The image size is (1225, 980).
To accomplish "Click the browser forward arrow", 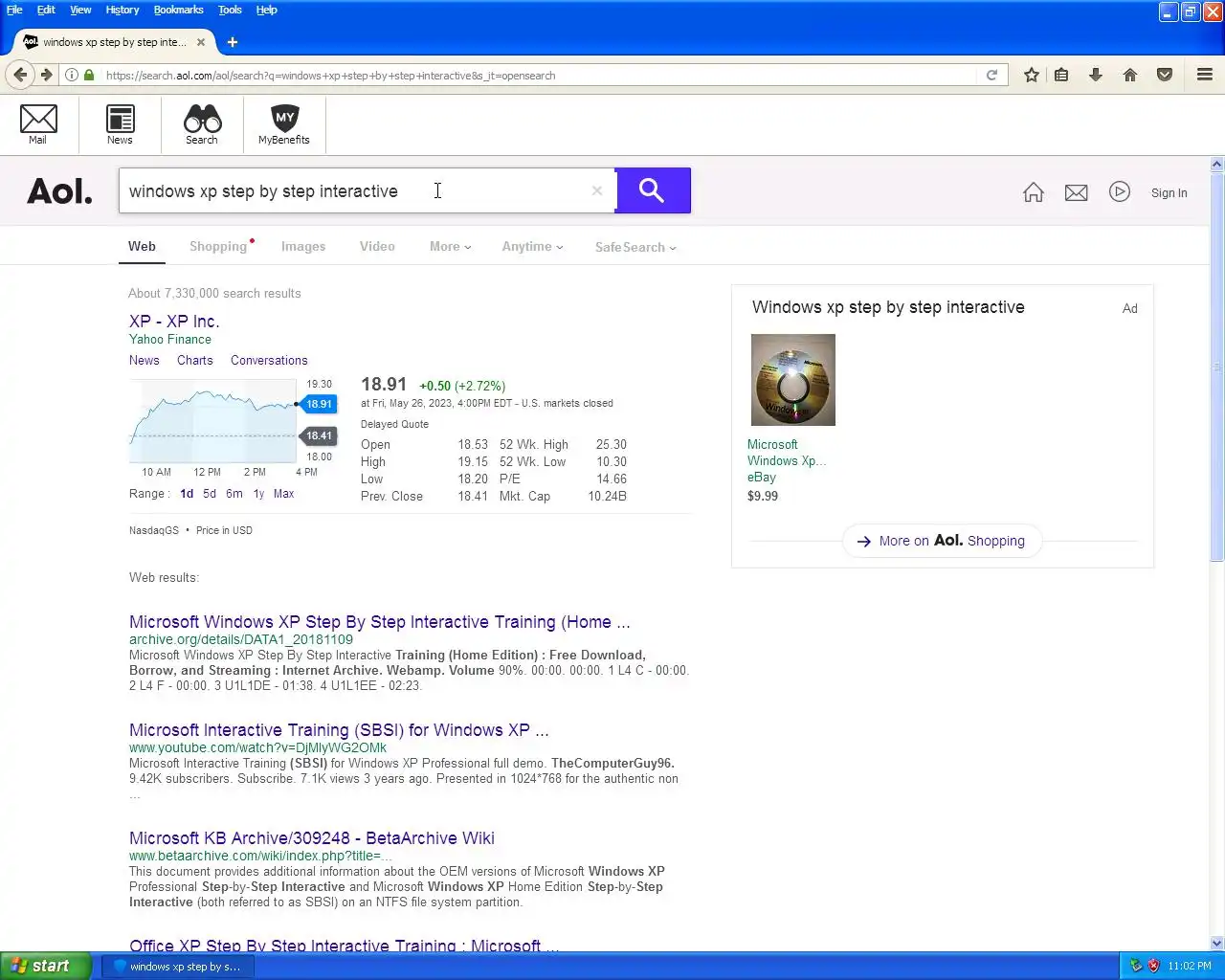I will pyautogui.click(x=46, y=75).
